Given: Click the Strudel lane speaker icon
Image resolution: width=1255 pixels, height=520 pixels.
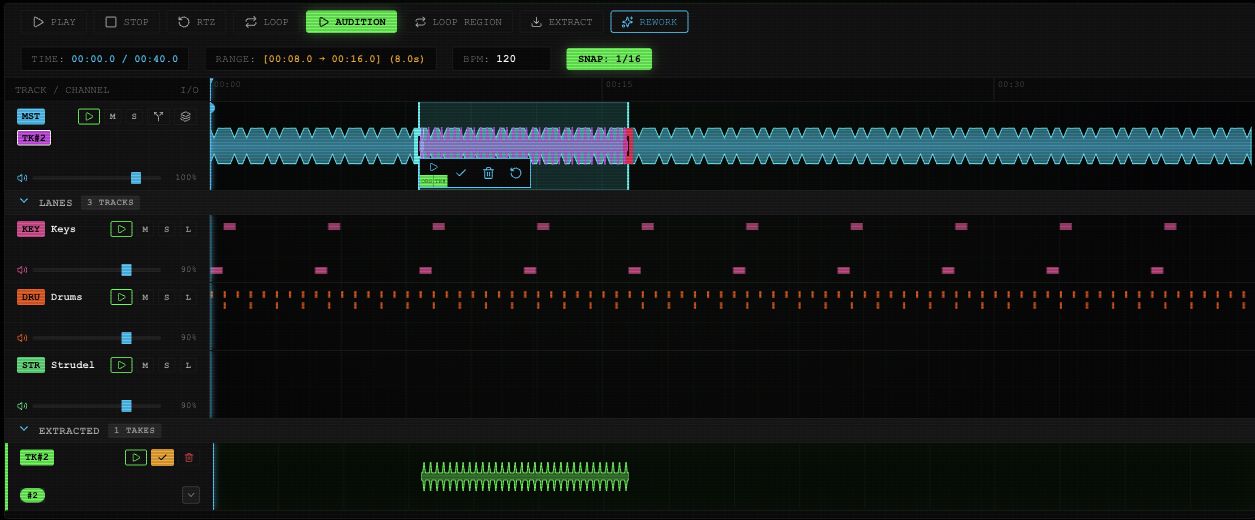Looking at the screenshot, I should 22,406.
